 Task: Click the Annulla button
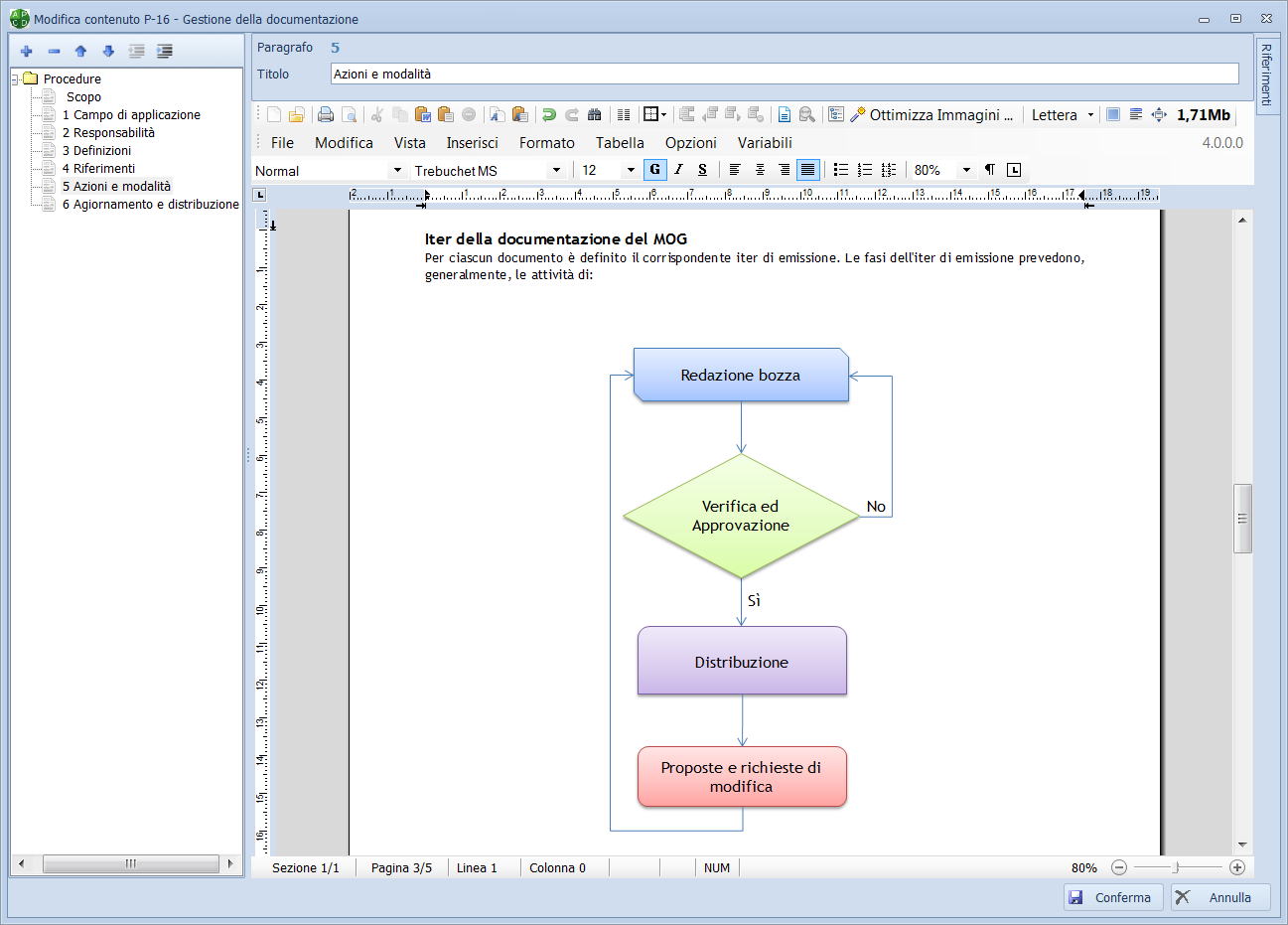click(x=1220, y=897)
